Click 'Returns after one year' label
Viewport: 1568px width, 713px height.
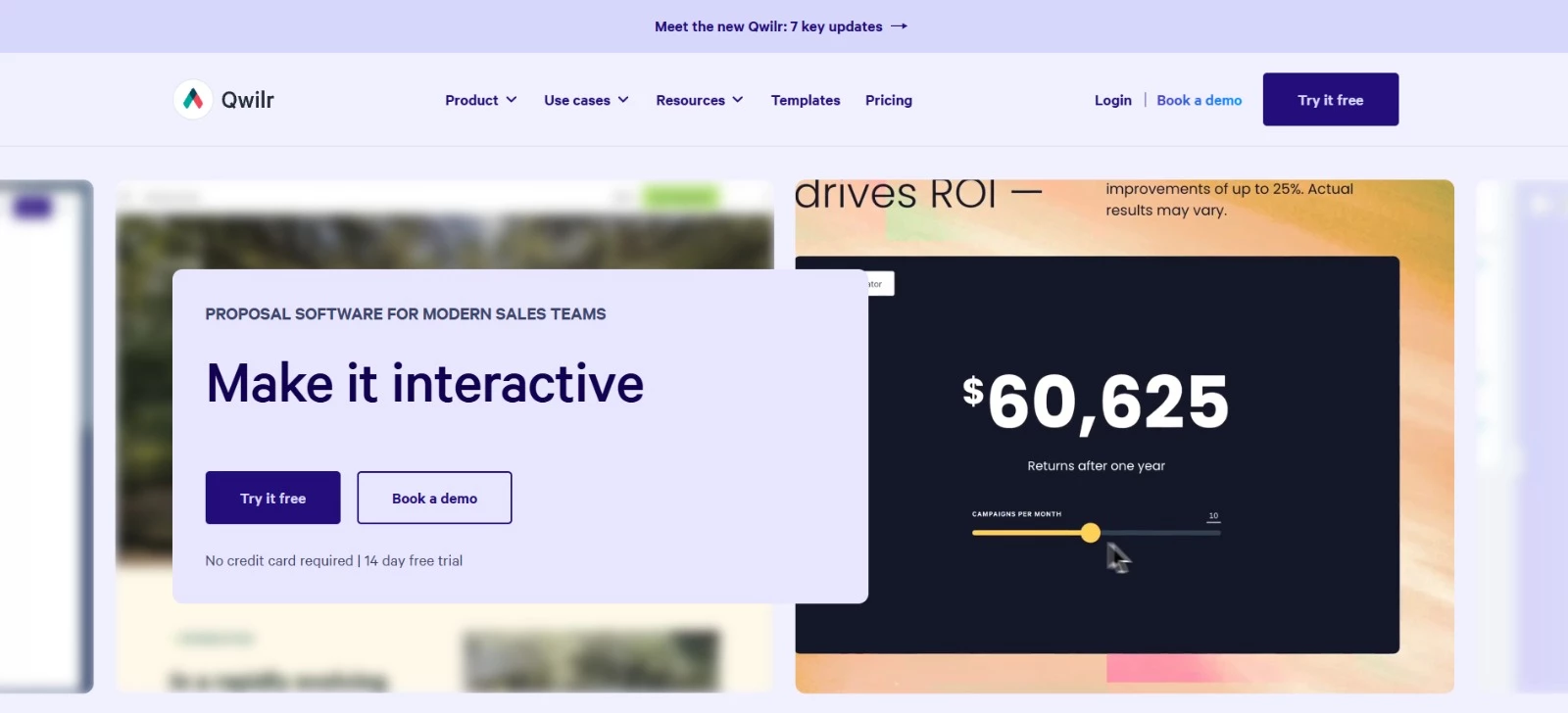point(1097,466)
